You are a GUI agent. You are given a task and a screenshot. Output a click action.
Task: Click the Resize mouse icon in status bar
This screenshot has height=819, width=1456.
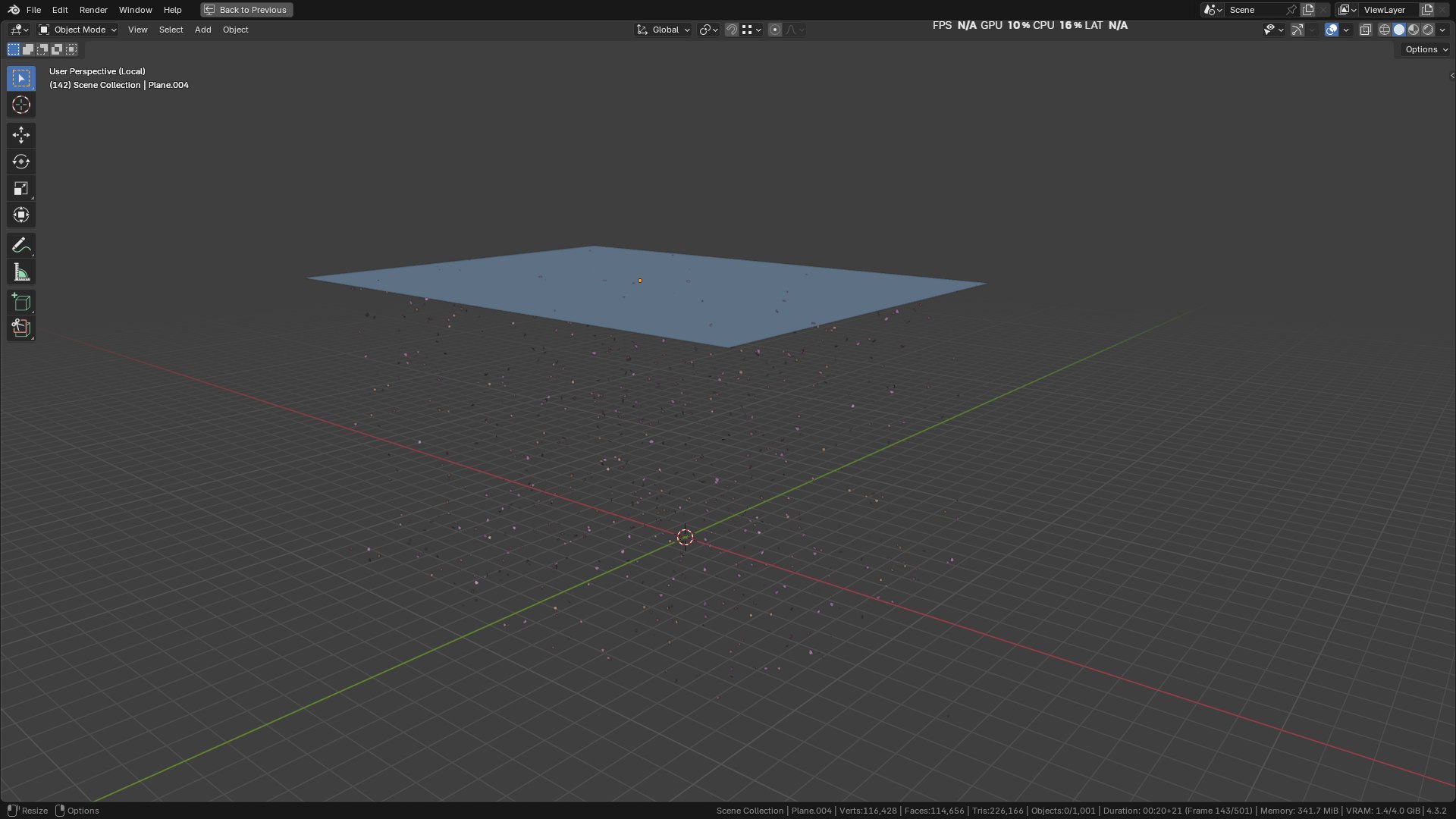12,811
